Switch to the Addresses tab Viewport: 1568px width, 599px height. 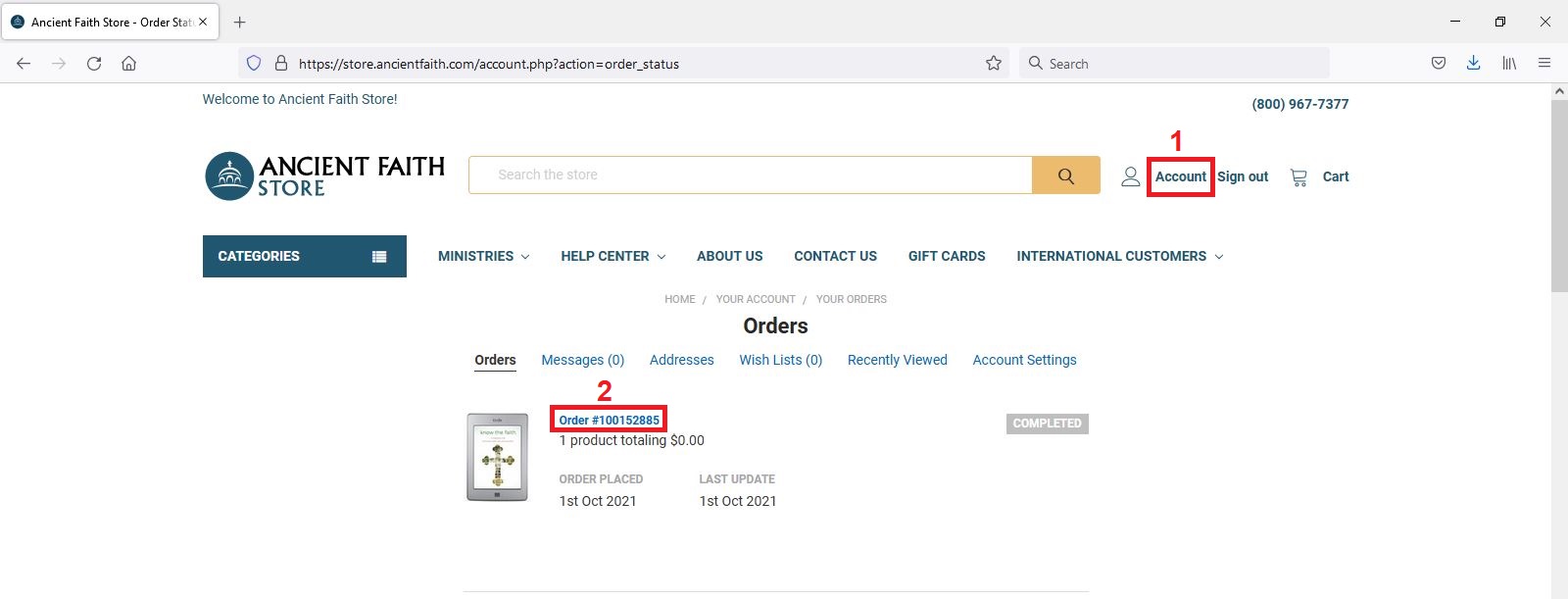click(x=681, y=360)
